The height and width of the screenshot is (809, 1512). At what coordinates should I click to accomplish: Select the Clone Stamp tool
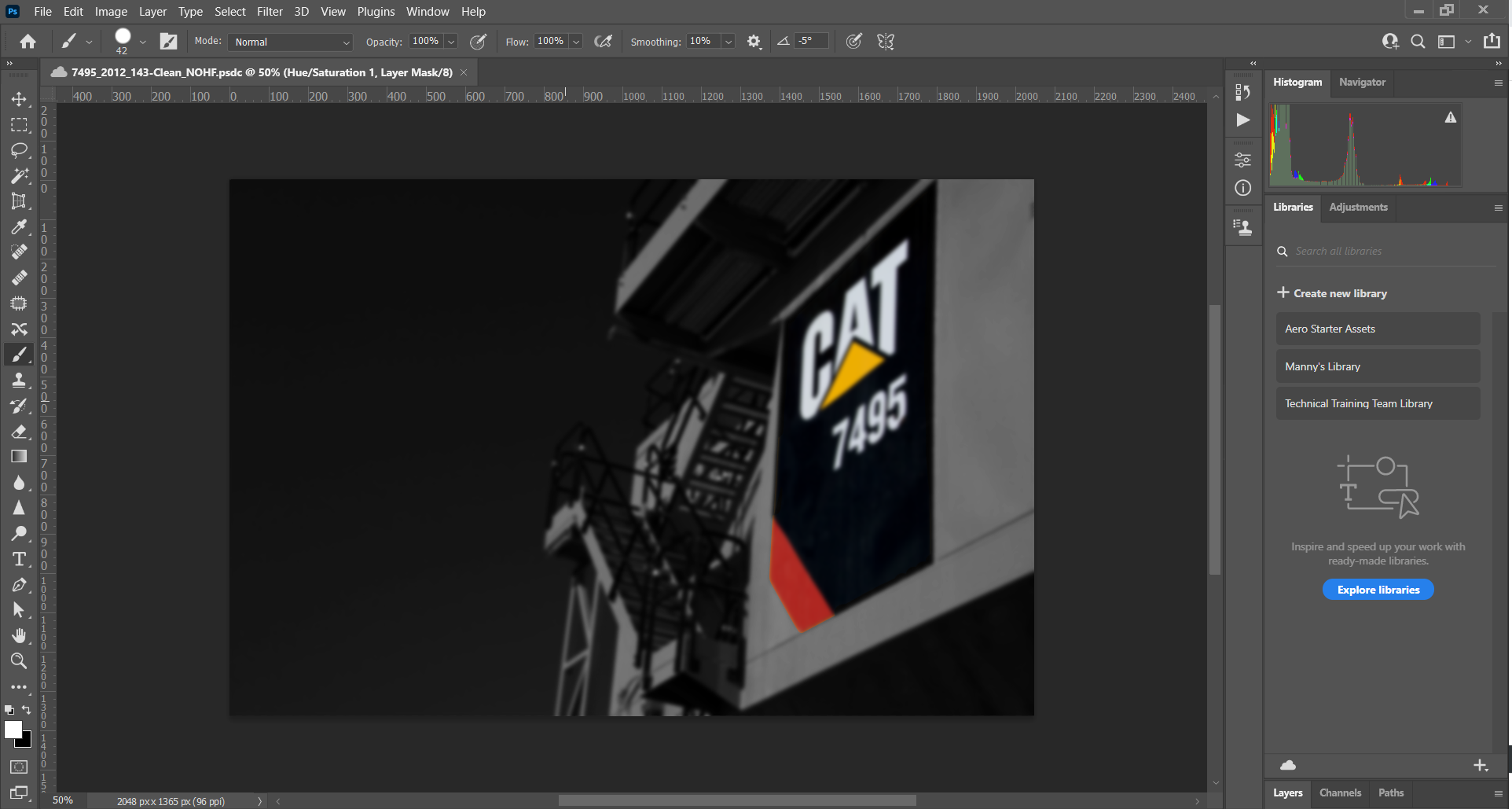tap(19, 381)
